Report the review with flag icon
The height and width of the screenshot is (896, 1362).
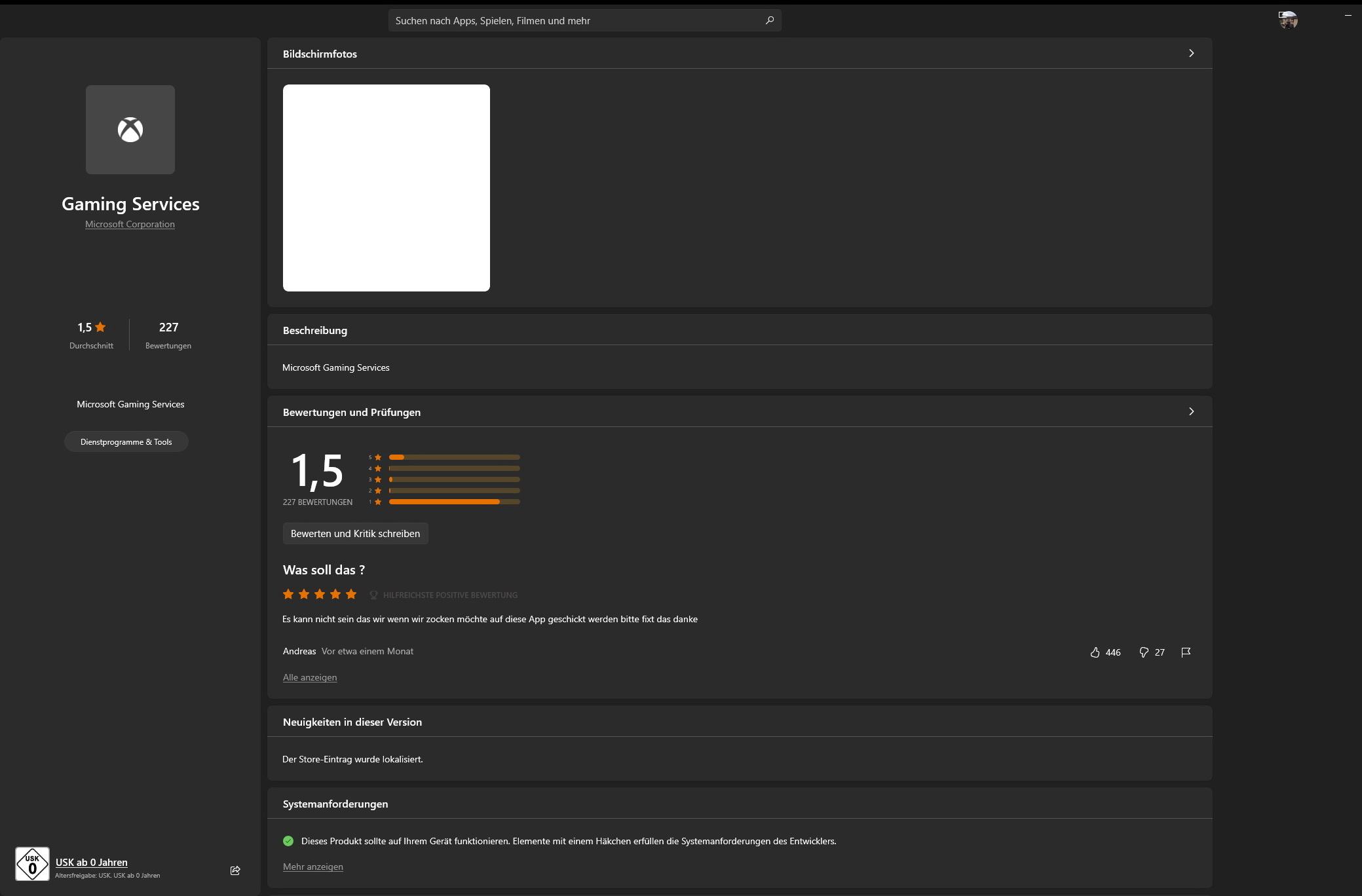click(1186, 652)
